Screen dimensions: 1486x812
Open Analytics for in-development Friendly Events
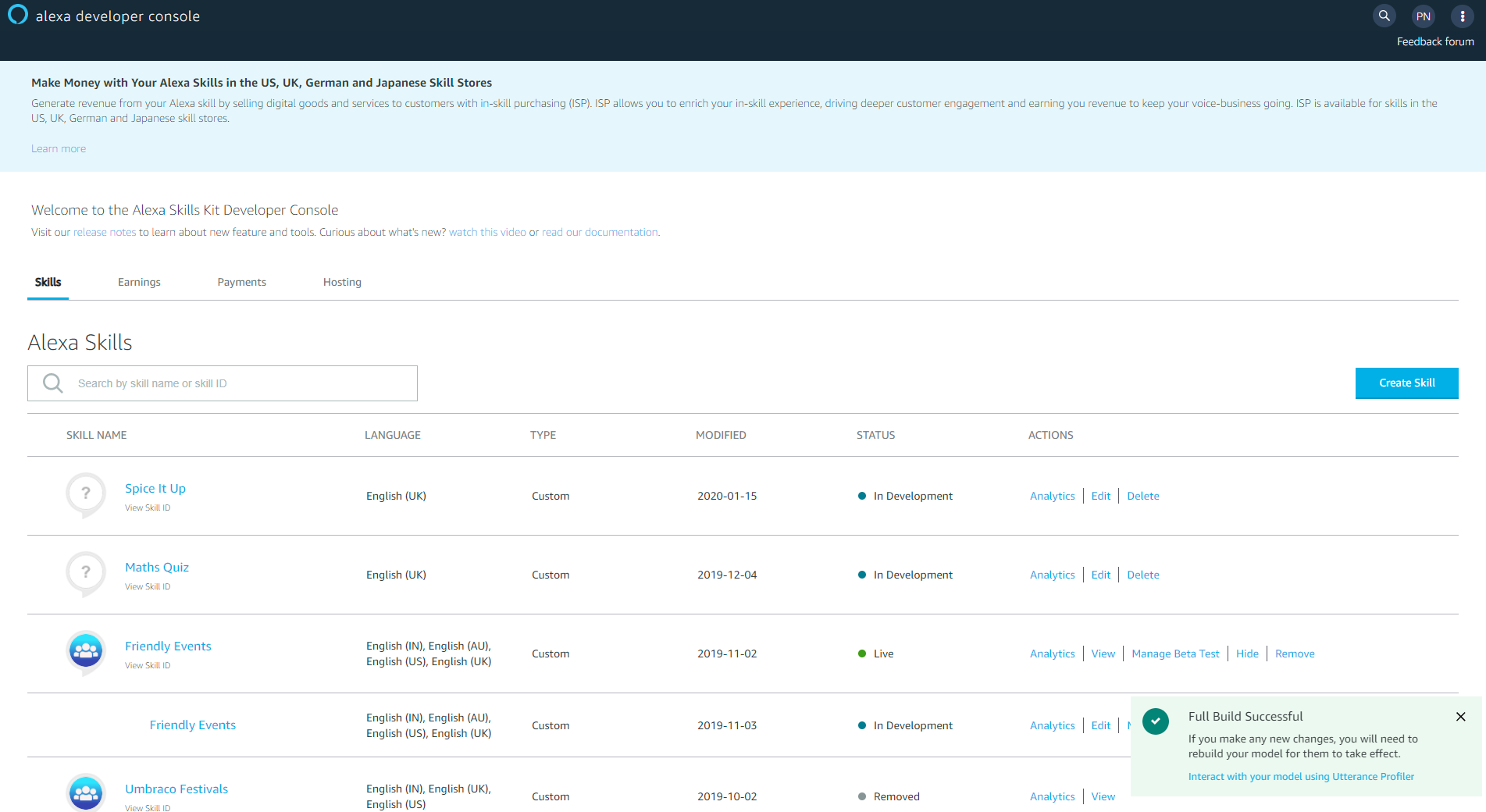click(1052, 725)
